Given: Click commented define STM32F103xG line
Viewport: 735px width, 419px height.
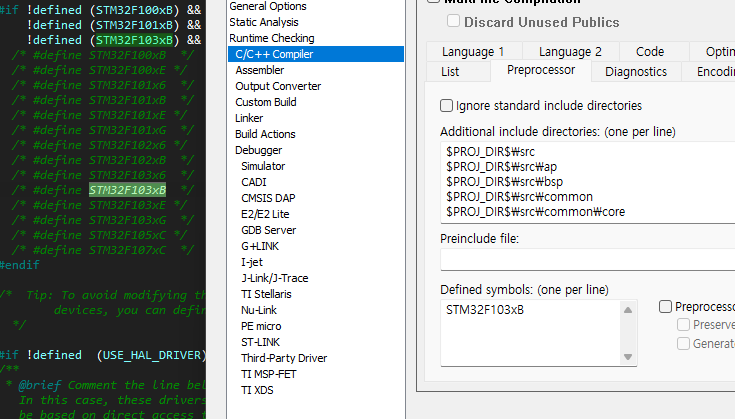Looking at the screenshot, I should (x=103, y=220).
